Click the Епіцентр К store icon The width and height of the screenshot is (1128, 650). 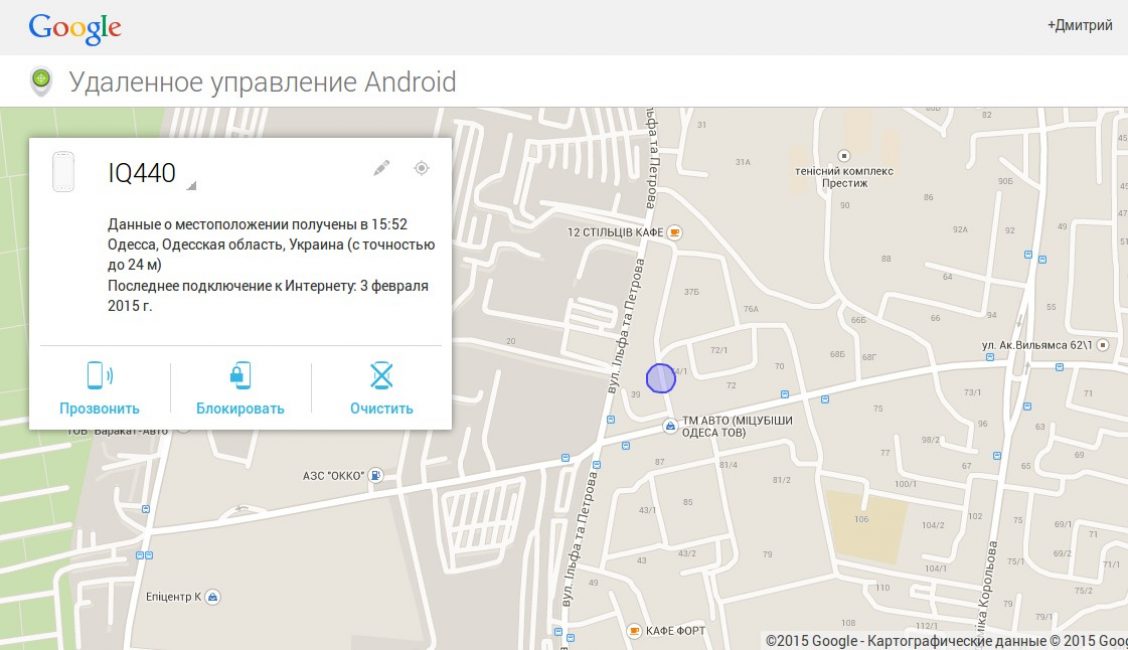coord(212,597)
